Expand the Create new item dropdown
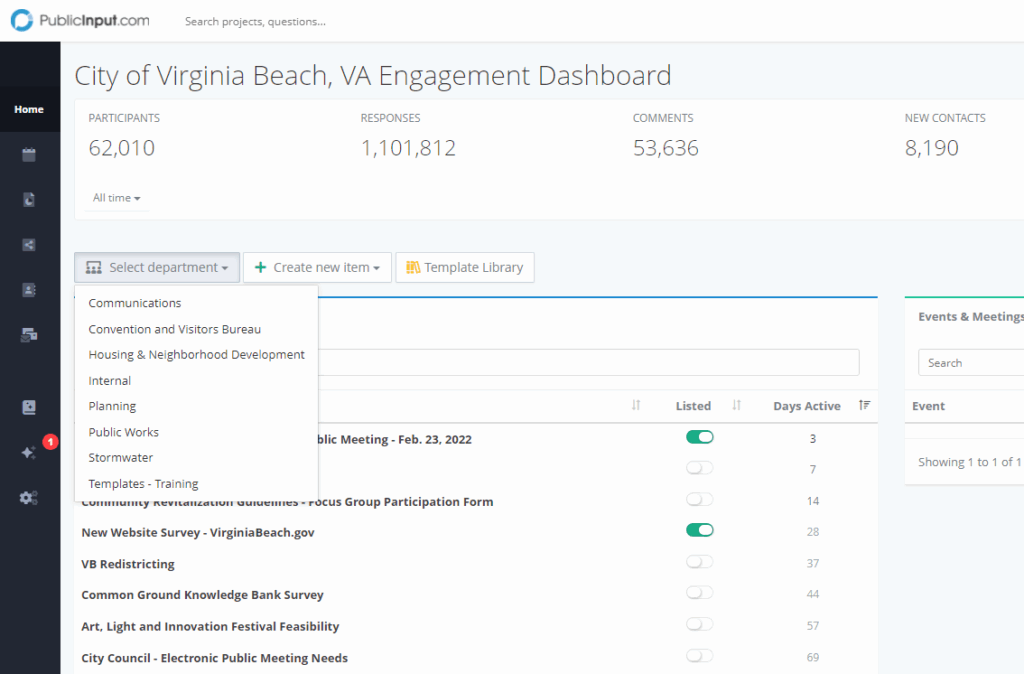 pyautogui.click(x=317, y=267)
